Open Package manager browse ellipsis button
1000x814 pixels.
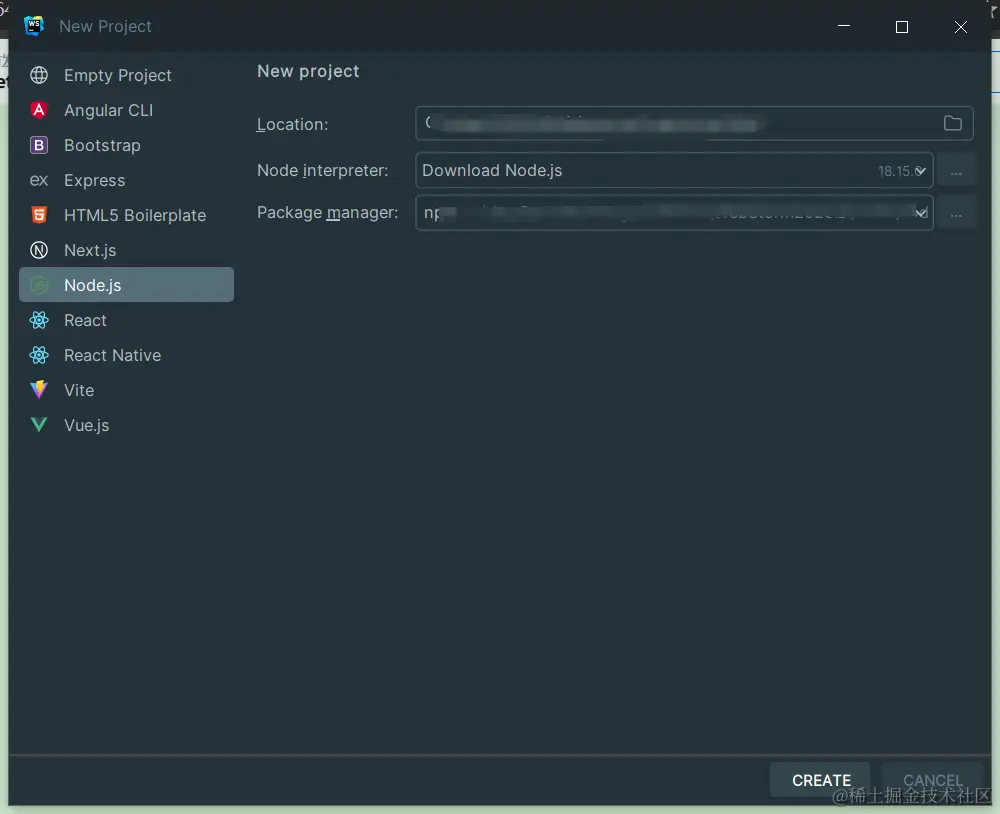click(x=955, y=214)
